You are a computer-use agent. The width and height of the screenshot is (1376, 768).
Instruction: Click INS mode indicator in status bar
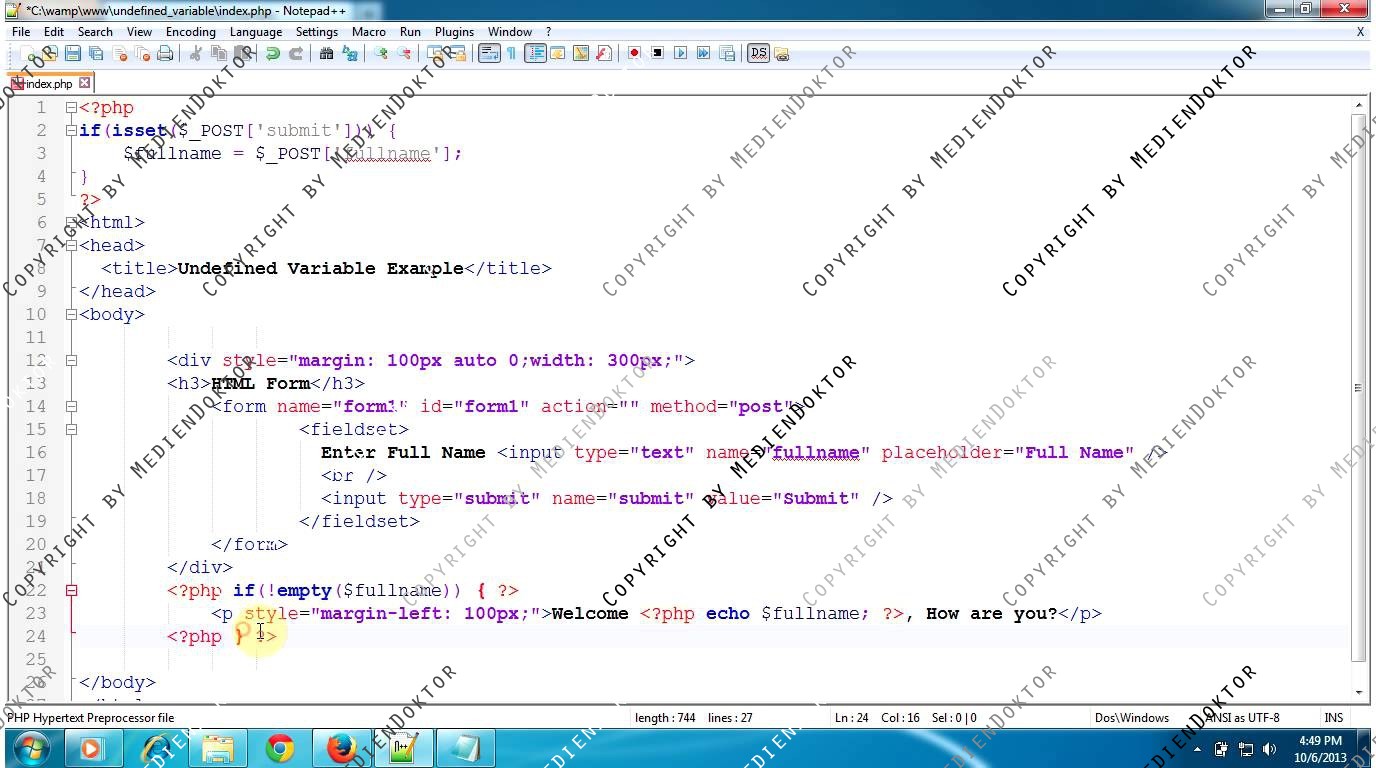tap(1333, 718)
